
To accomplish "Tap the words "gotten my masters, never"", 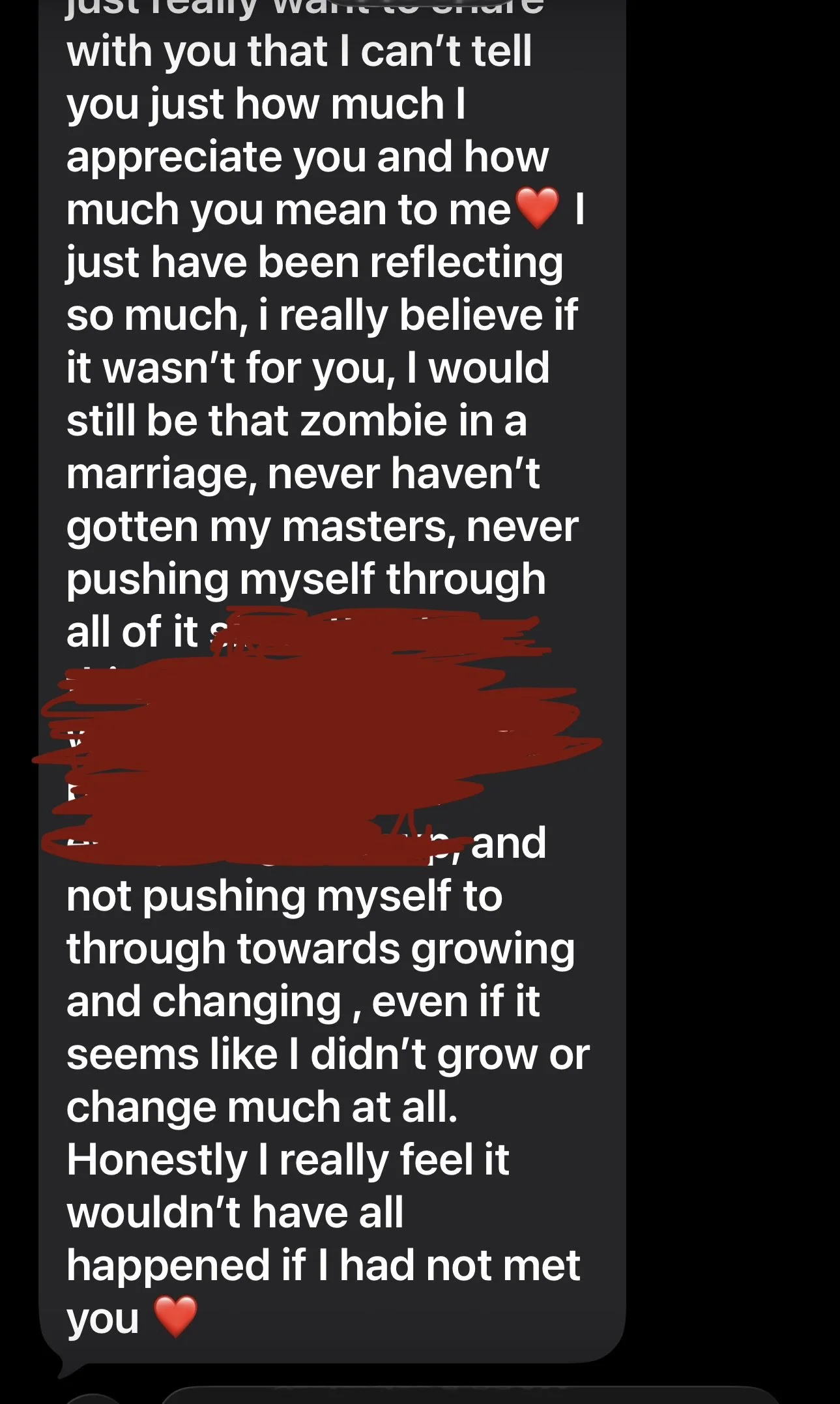I will [322, 528].
